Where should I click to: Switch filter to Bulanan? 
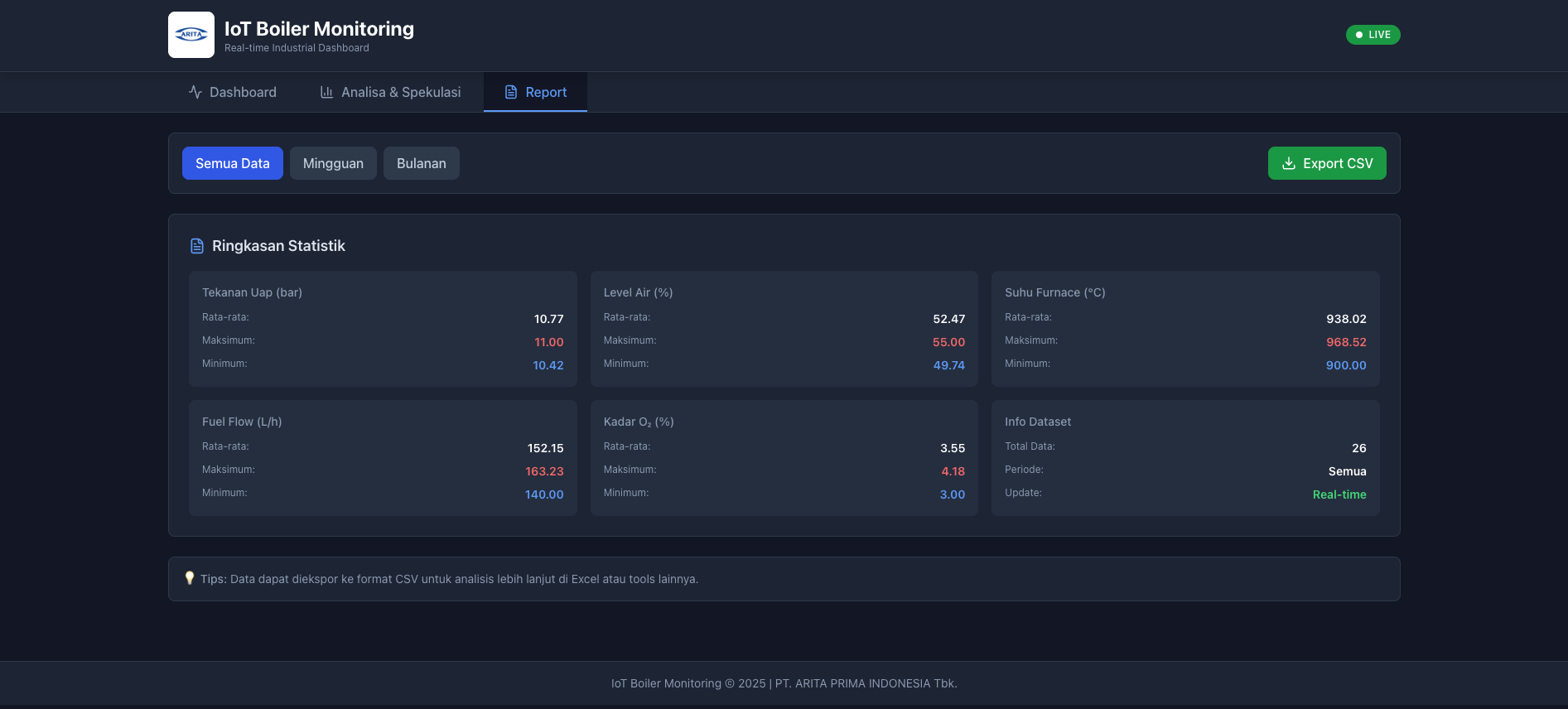pyautogui.click(x=421, y=163)
